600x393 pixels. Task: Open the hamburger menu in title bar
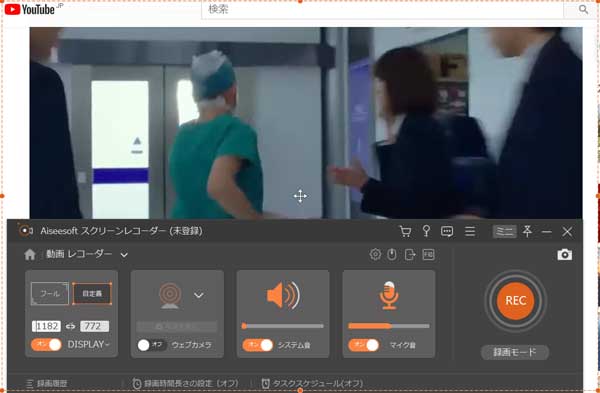[x=470, y=231]
